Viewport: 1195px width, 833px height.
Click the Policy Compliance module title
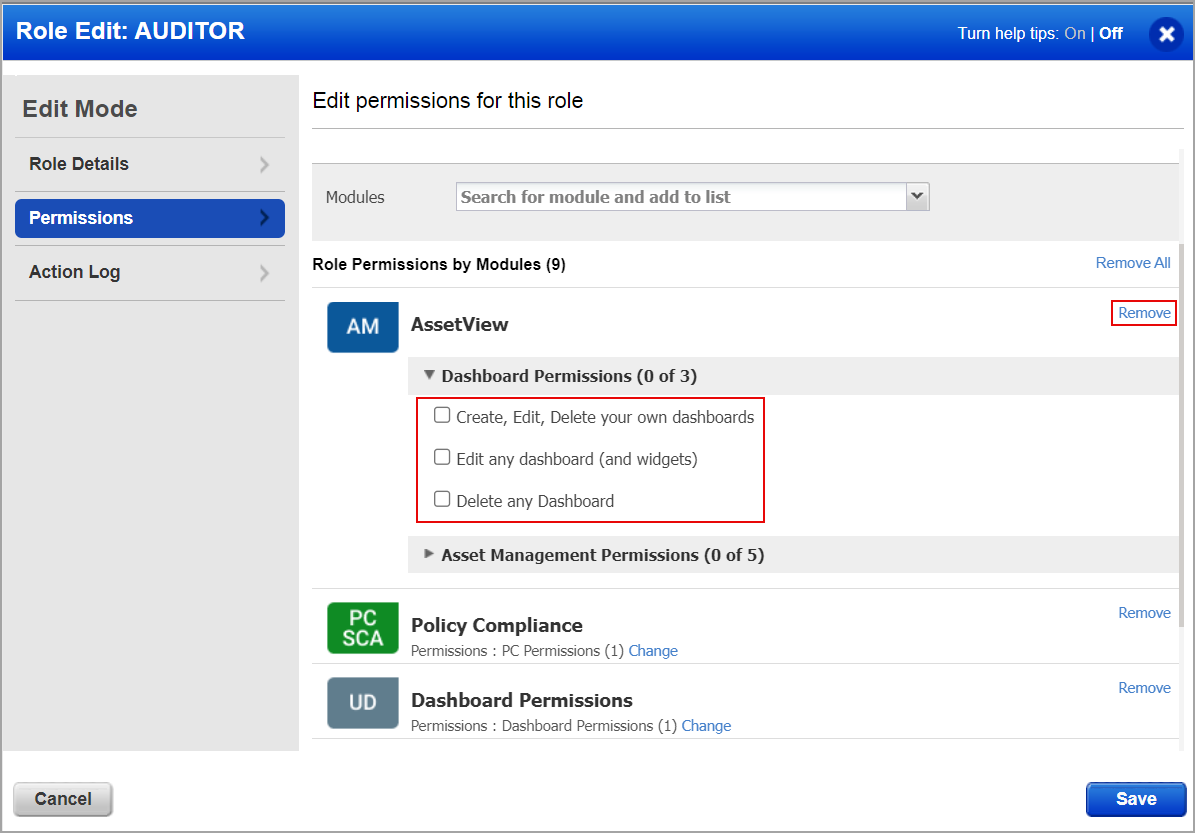(497, 625)
